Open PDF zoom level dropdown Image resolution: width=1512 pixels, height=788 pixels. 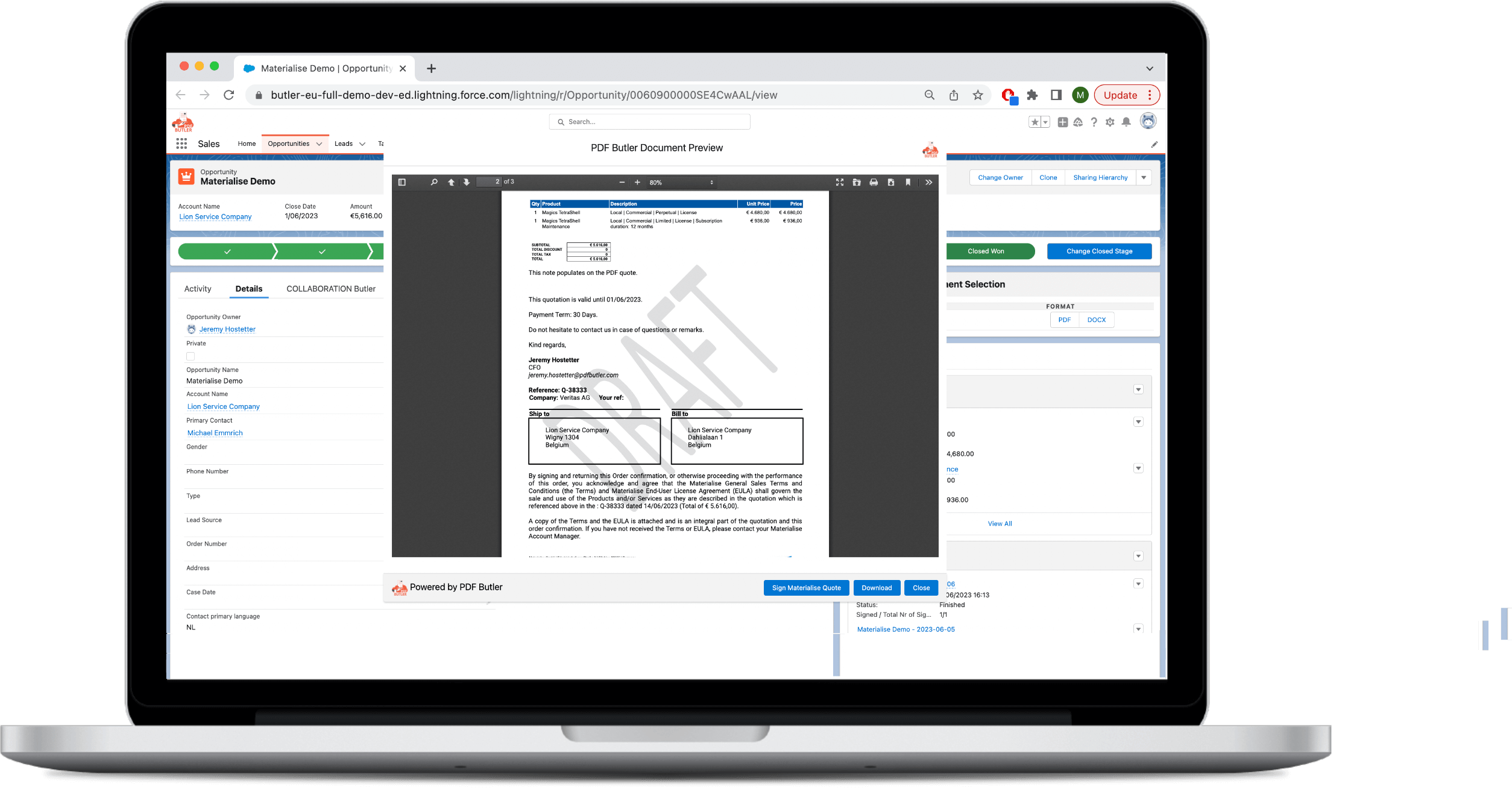click(x=681, y=182)
